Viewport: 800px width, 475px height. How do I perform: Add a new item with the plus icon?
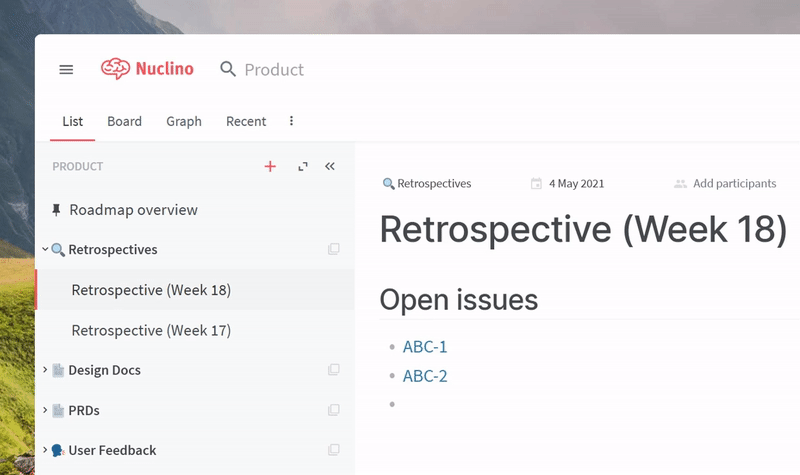point(270,166)
